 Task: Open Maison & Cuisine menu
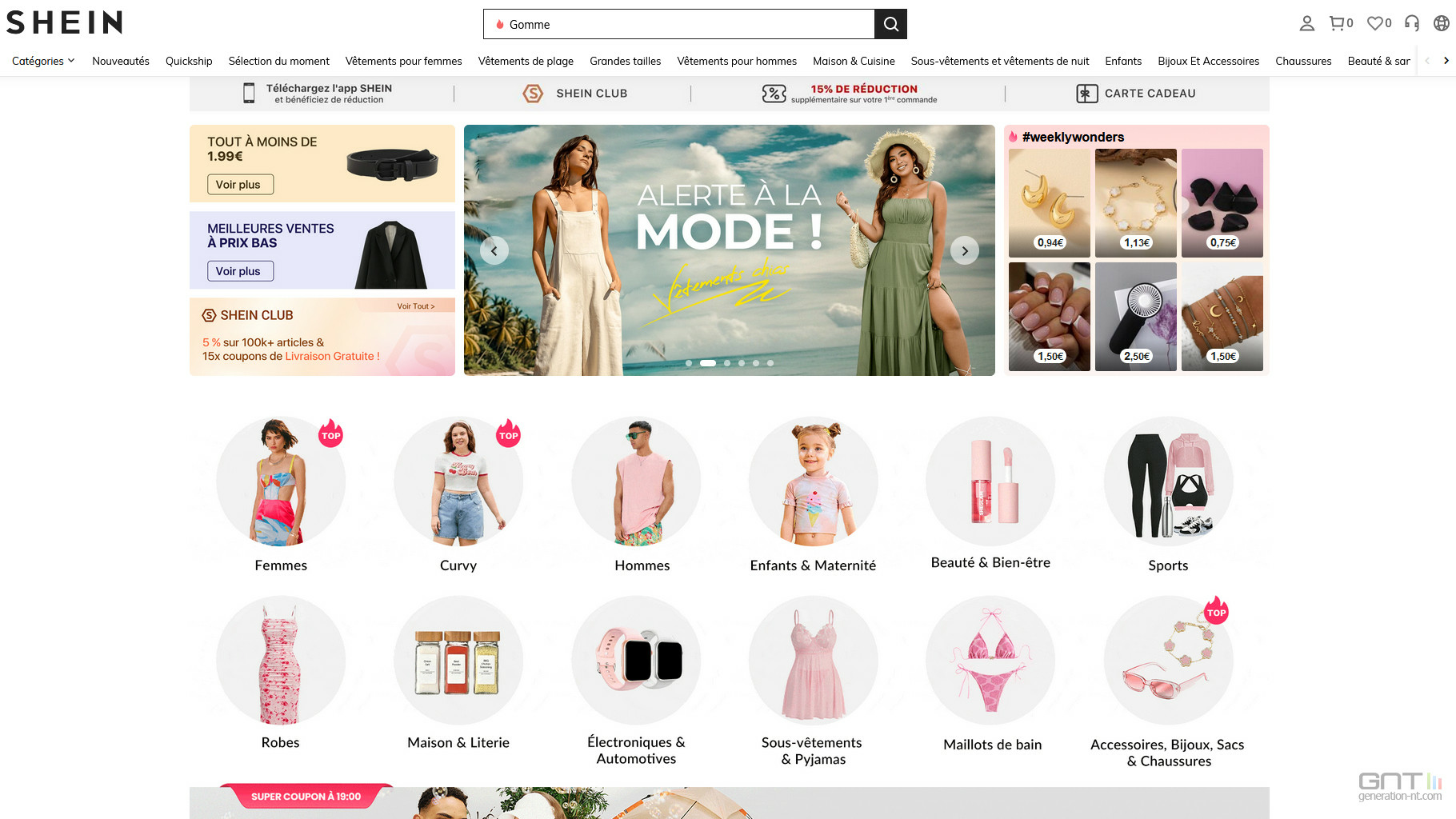pos(854,61)
